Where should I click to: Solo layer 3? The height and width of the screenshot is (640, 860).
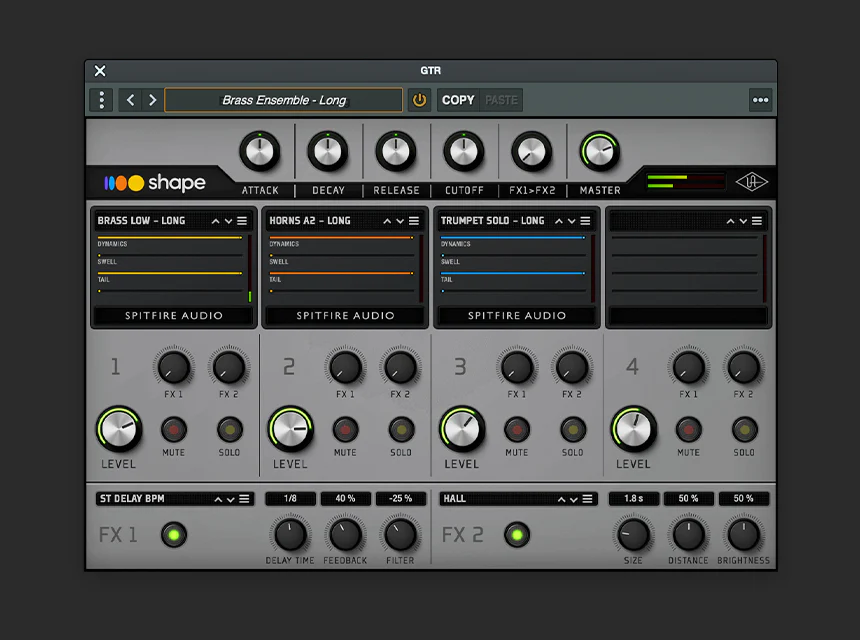573,430
